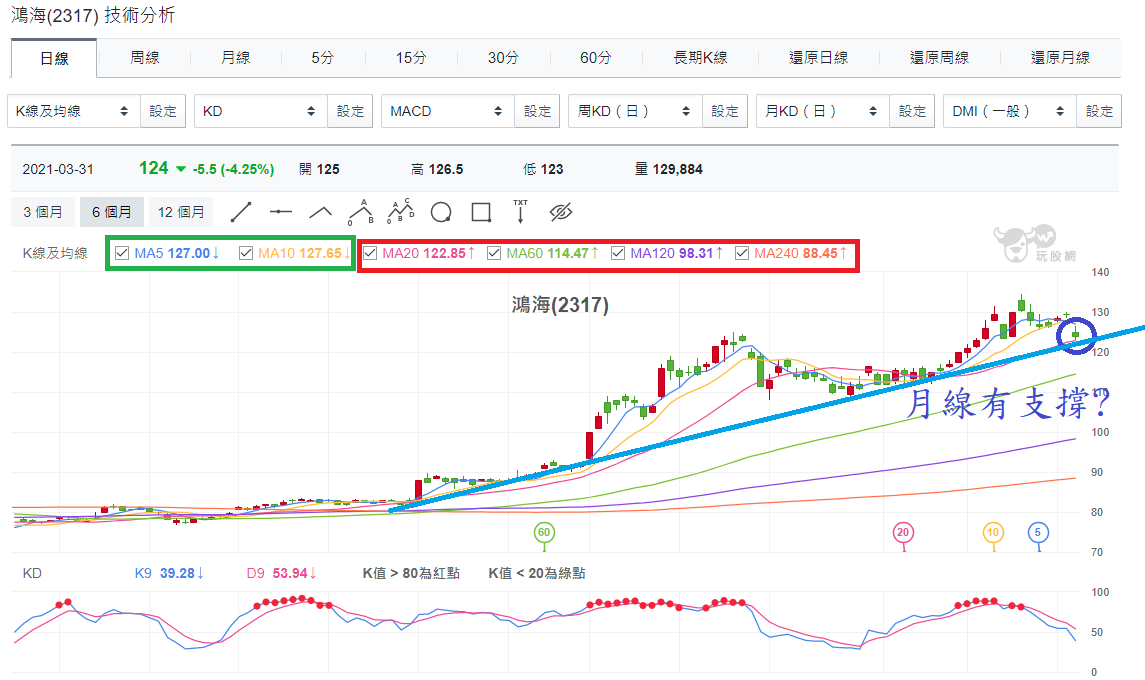Click the MA10 marker on chart axis
The width and height of the screenshot is (1145, 680).
tap(992, 532)
